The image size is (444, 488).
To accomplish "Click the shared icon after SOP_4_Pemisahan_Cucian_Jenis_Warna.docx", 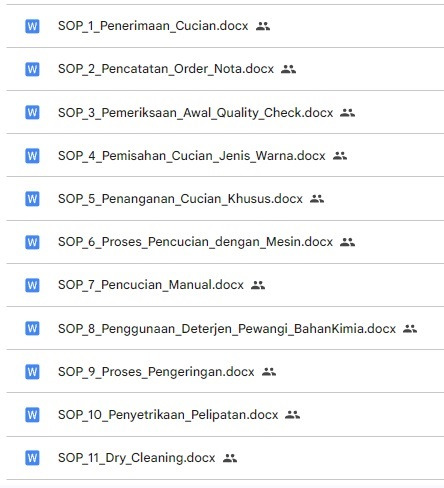I will (x=340, y=155).
